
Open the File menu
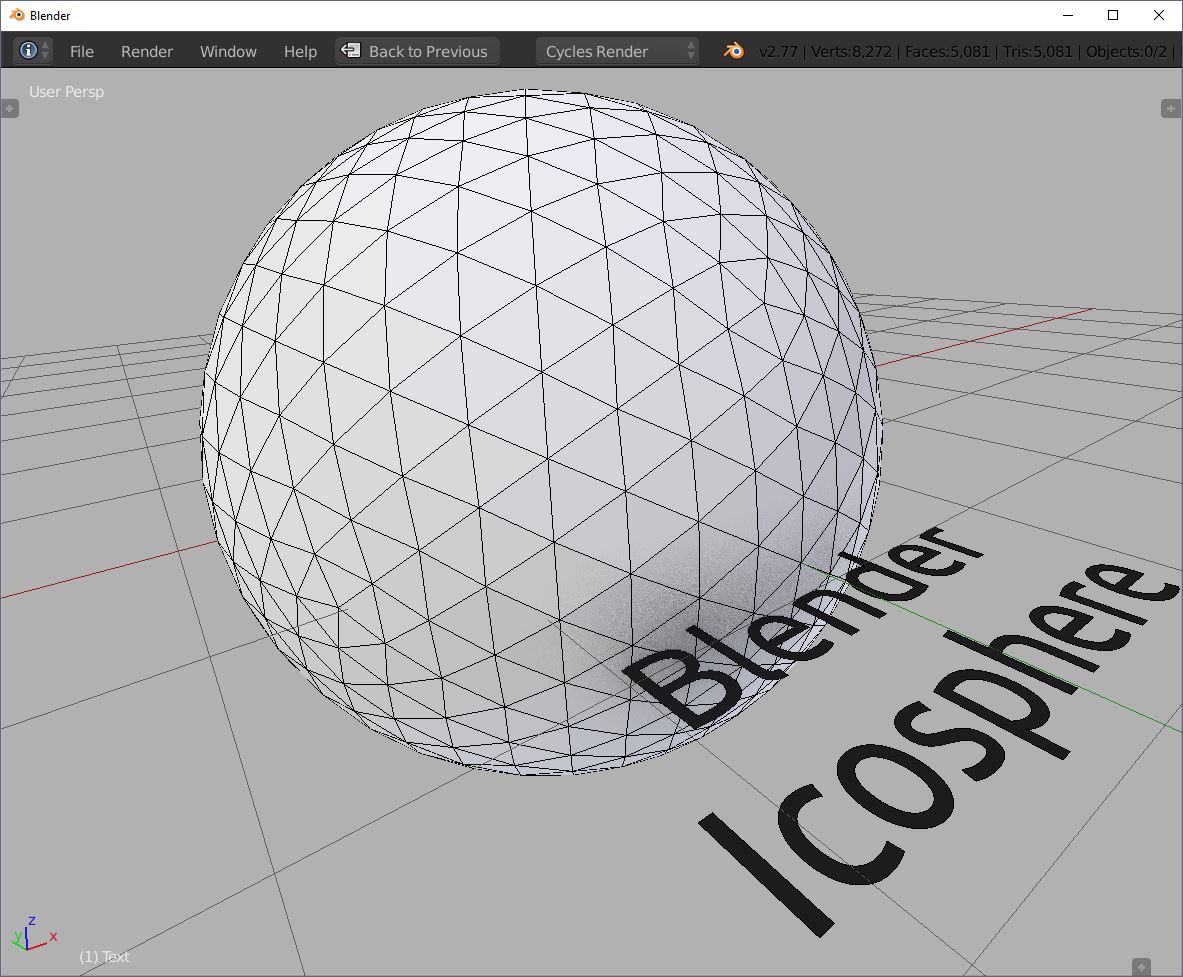click(81, 51)
